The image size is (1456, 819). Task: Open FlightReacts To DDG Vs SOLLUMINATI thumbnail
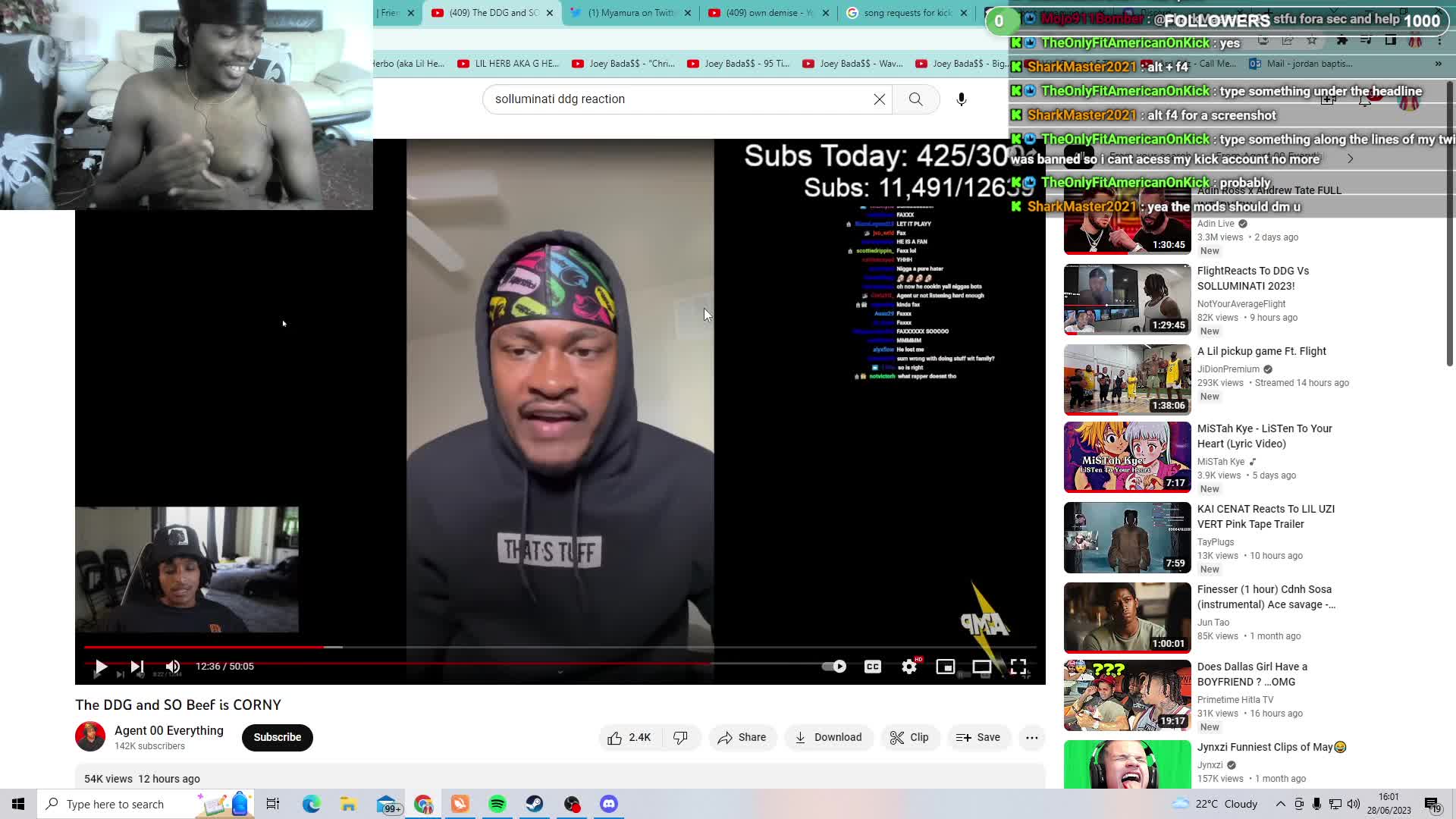1128,300
